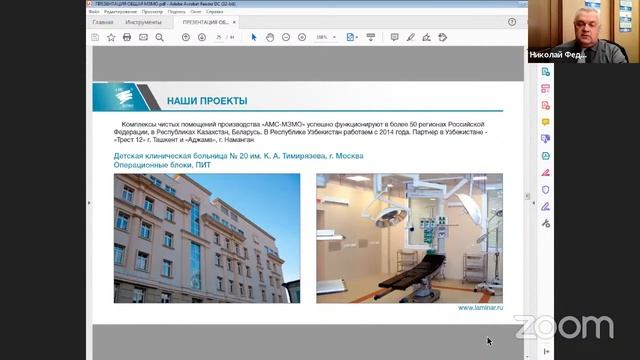Go to the next page arrow
This screenshot has width=640, height=360.
click(x=202, y=37)
